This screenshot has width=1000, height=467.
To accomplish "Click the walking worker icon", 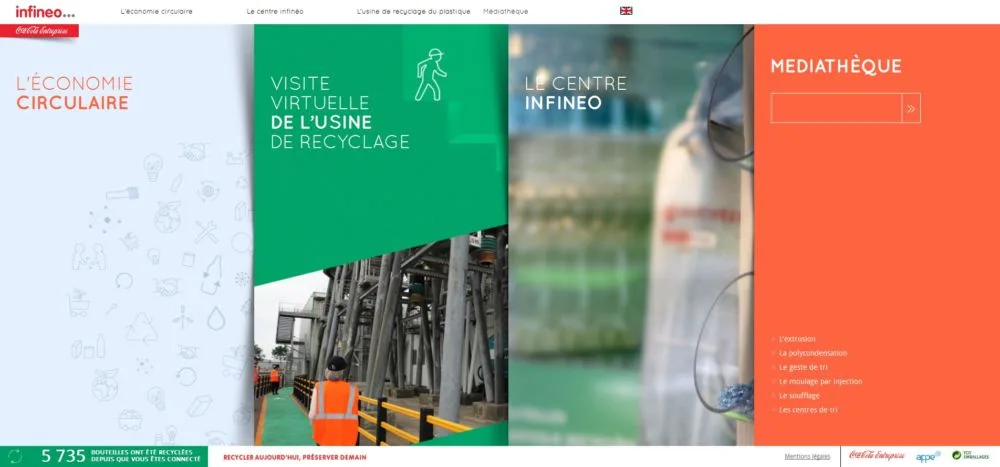I will 430,75.
